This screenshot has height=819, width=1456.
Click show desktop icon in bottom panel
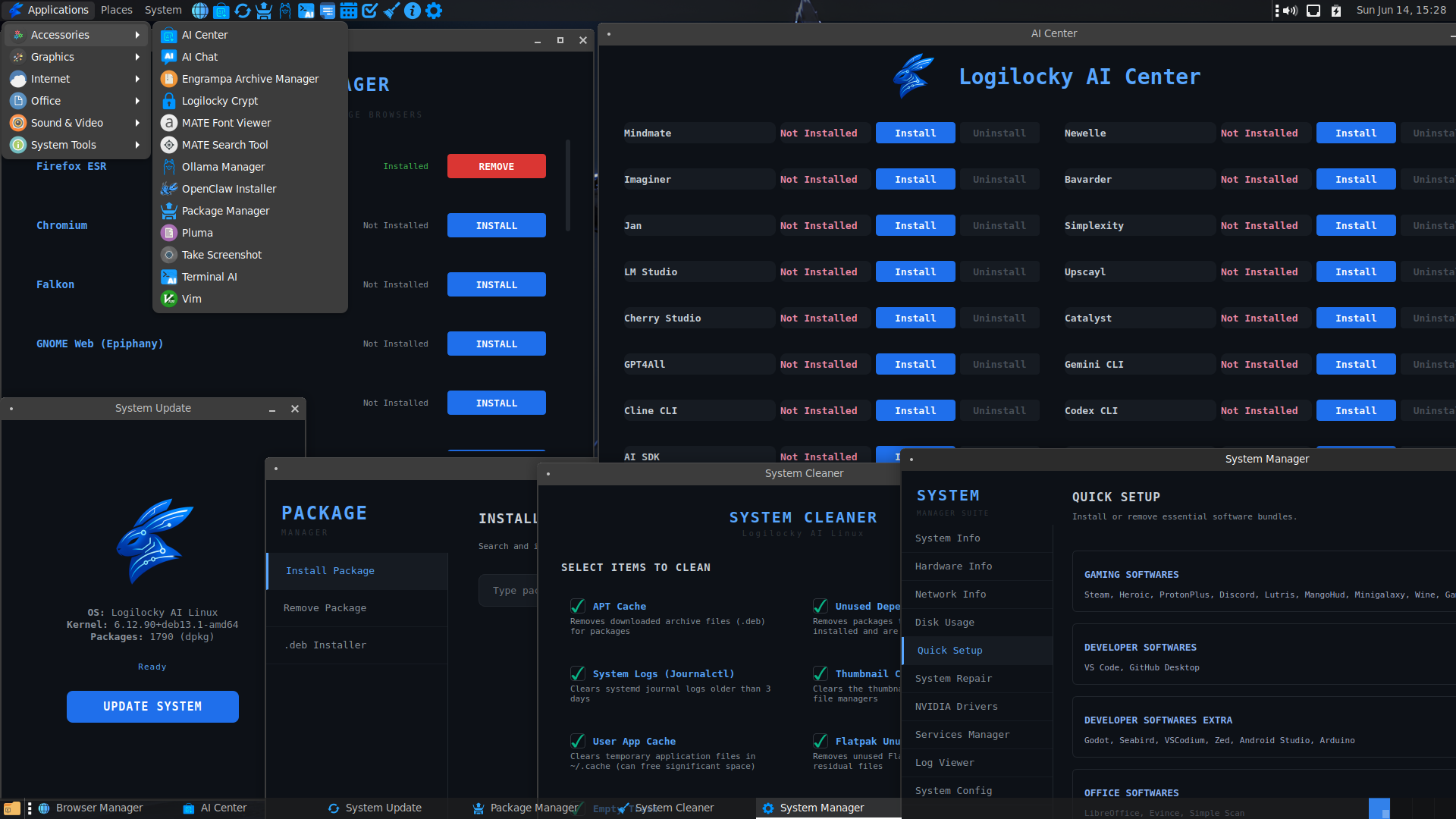coord(11,808)
